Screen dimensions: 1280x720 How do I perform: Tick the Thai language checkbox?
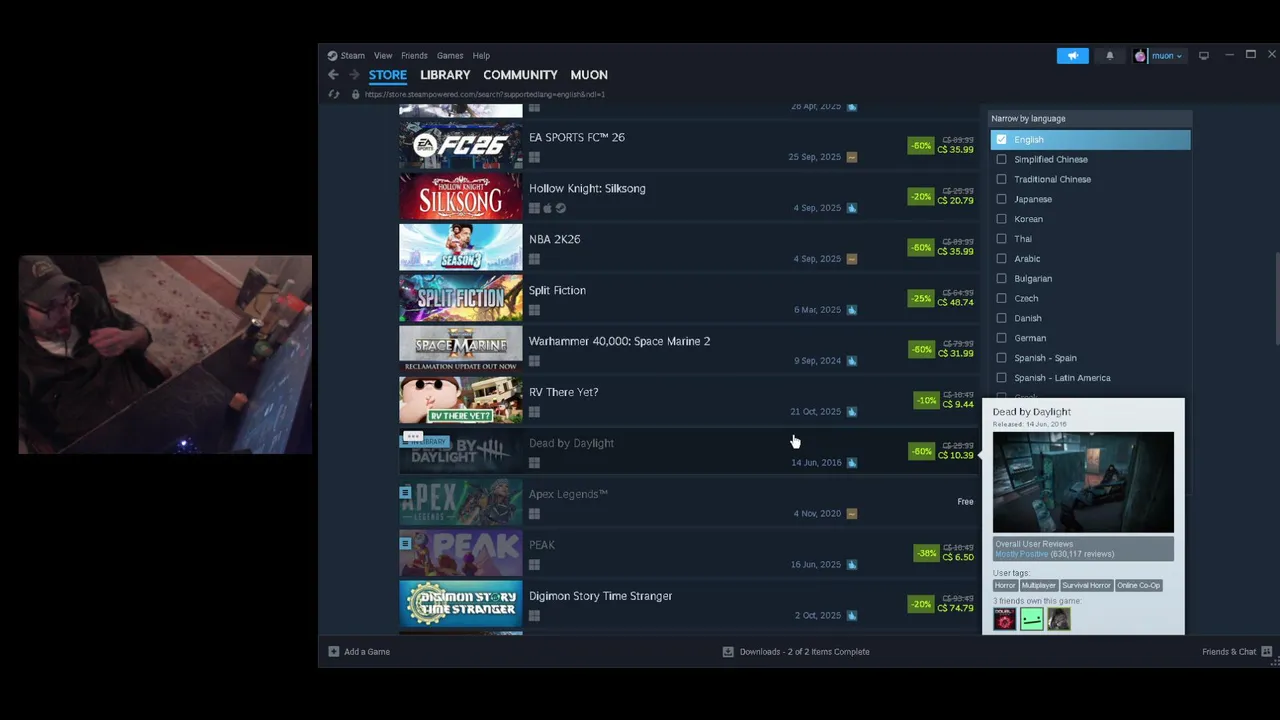point(1001,239)
